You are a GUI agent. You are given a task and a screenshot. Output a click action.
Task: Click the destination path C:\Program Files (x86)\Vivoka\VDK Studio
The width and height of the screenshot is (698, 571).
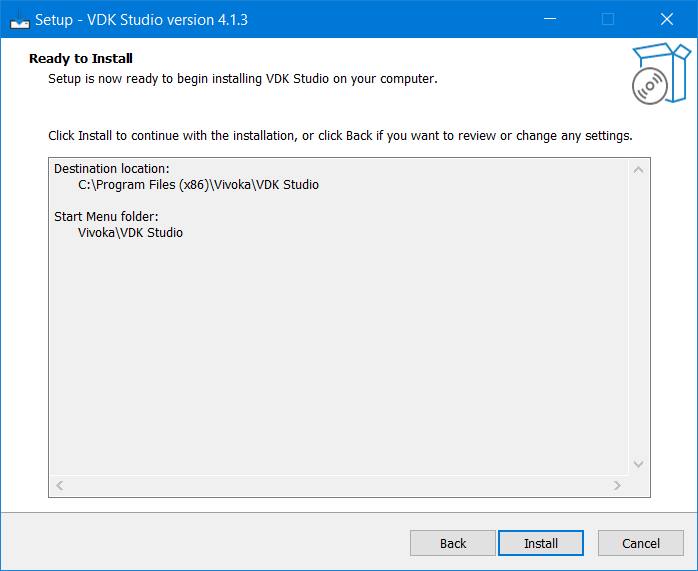198,185
